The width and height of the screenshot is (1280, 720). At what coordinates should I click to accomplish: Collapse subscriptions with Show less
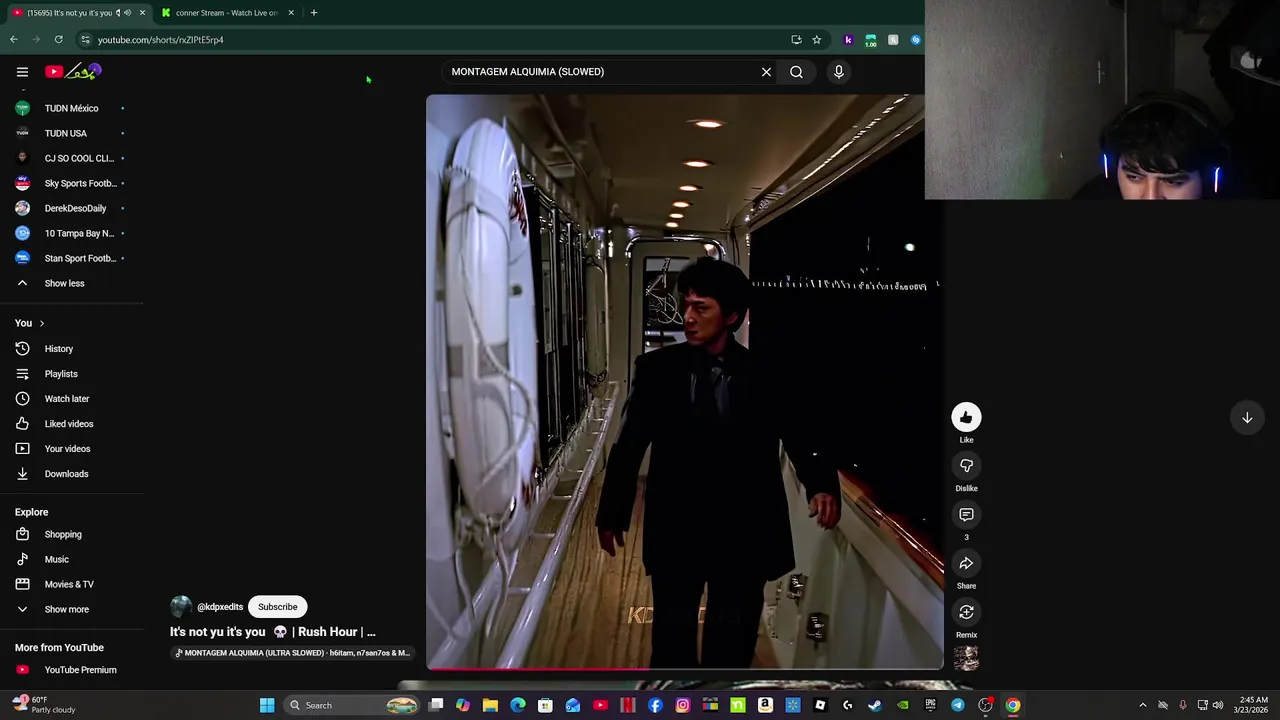tap(64, 283)
